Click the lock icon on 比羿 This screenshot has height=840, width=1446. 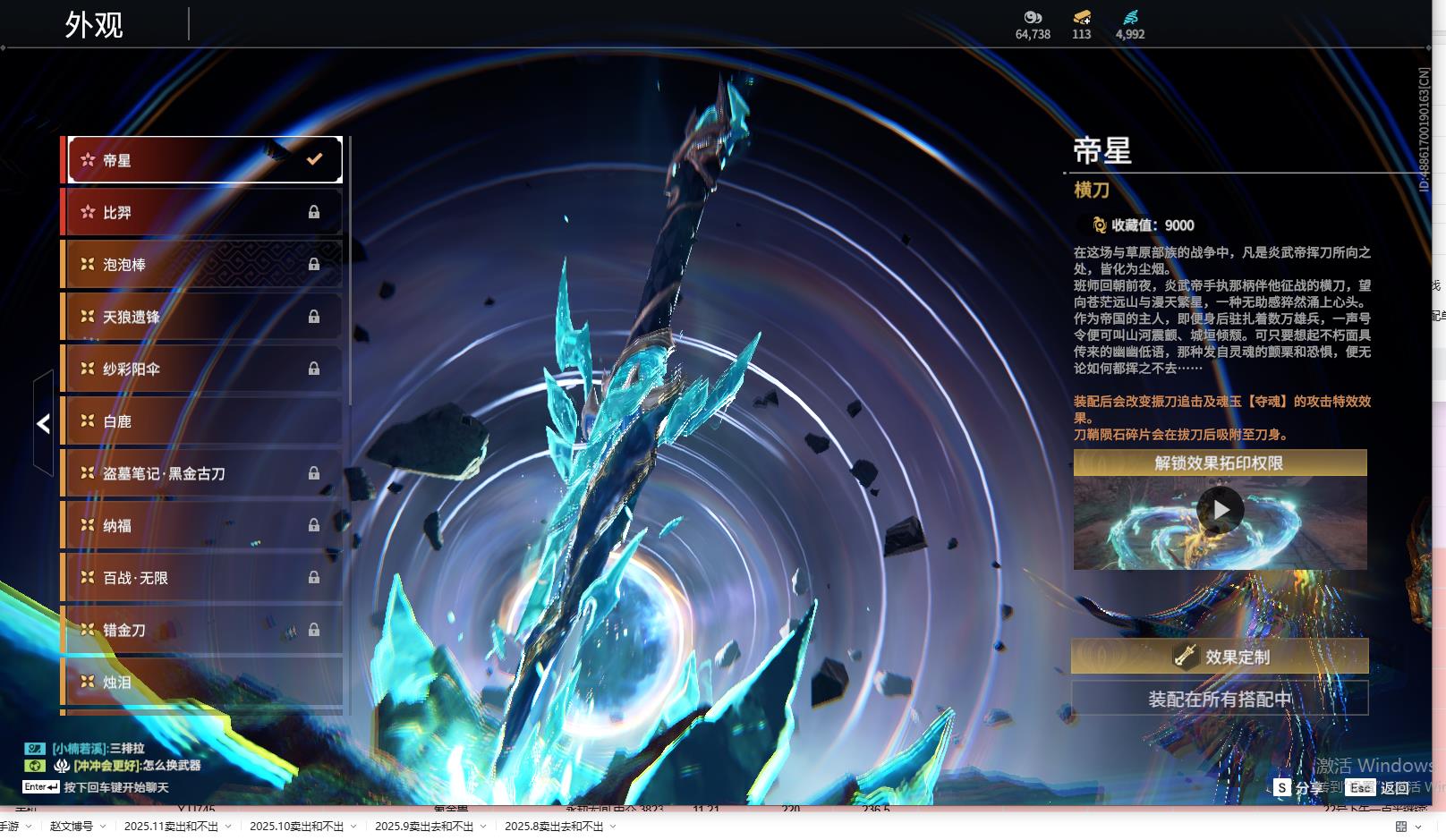pyautogui.click(x=314, y=212)
